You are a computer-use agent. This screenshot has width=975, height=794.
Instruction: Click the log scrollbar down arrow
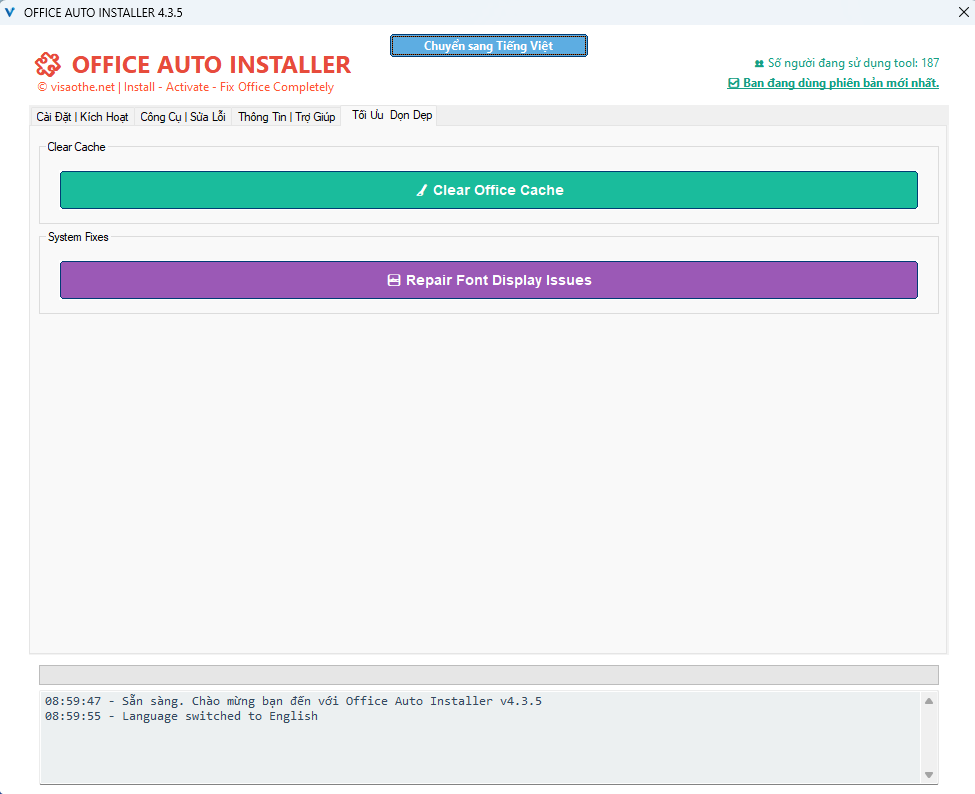929,775
